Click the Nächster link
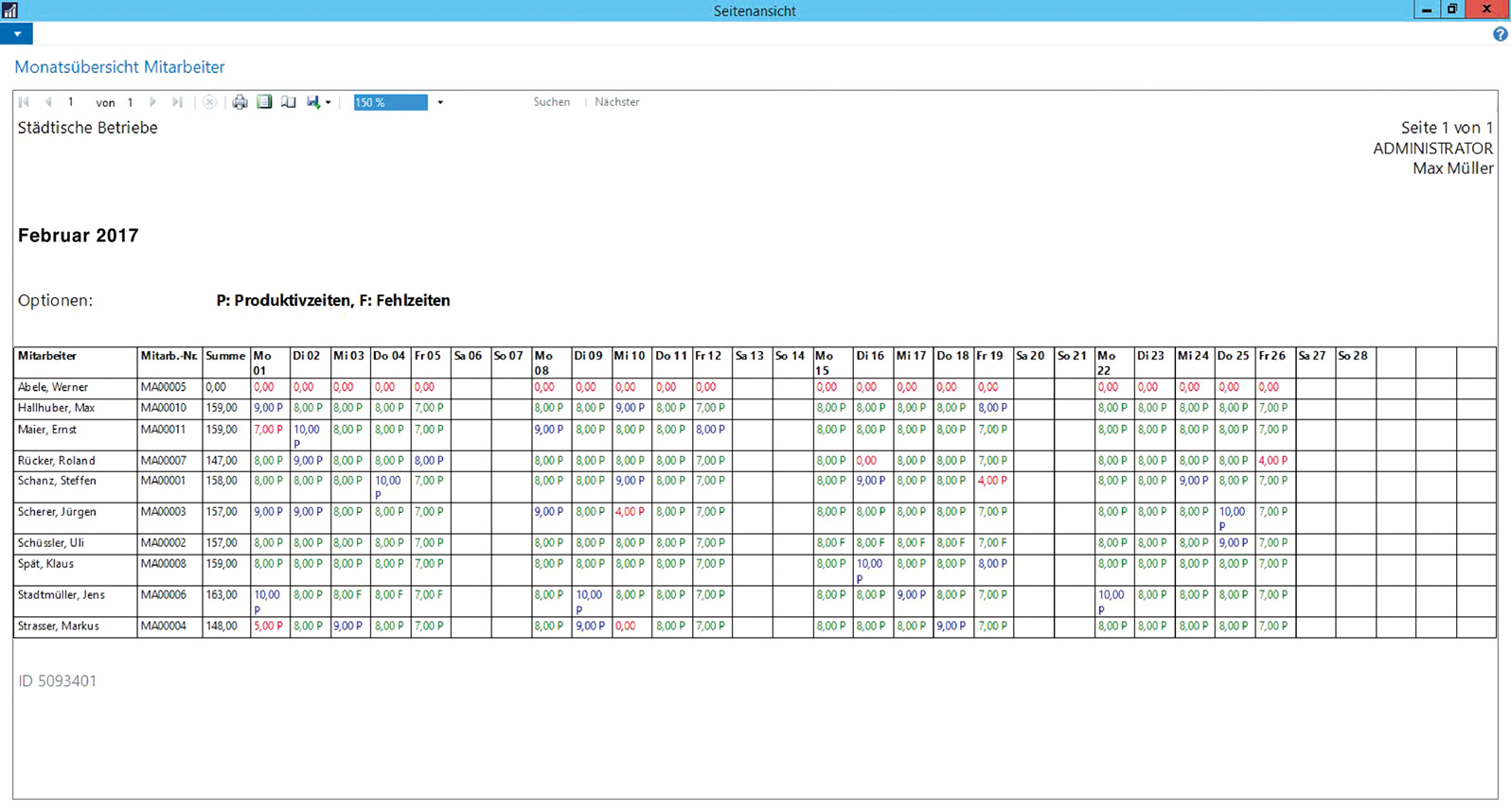This screenshot has height=812, width=1511. point(616,102)
